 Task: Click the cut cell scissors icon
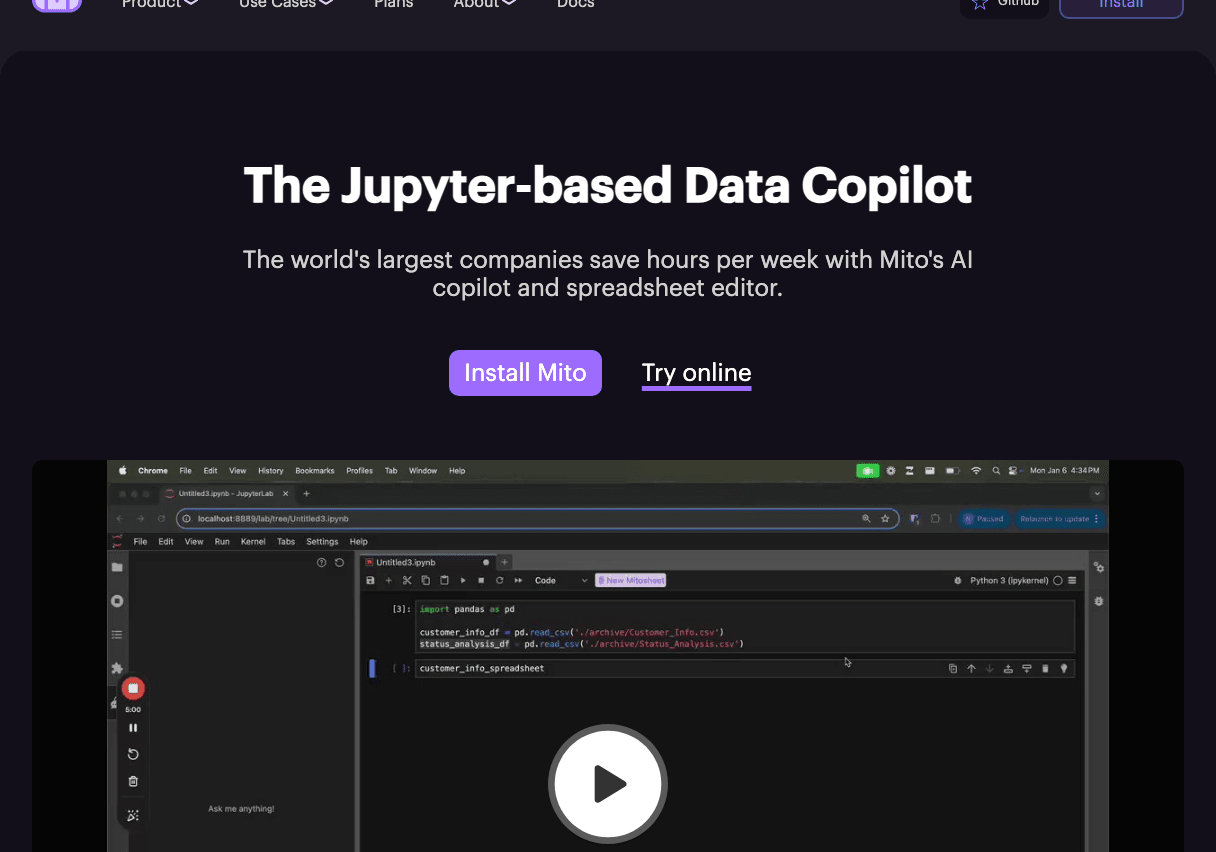pos(407,580)
